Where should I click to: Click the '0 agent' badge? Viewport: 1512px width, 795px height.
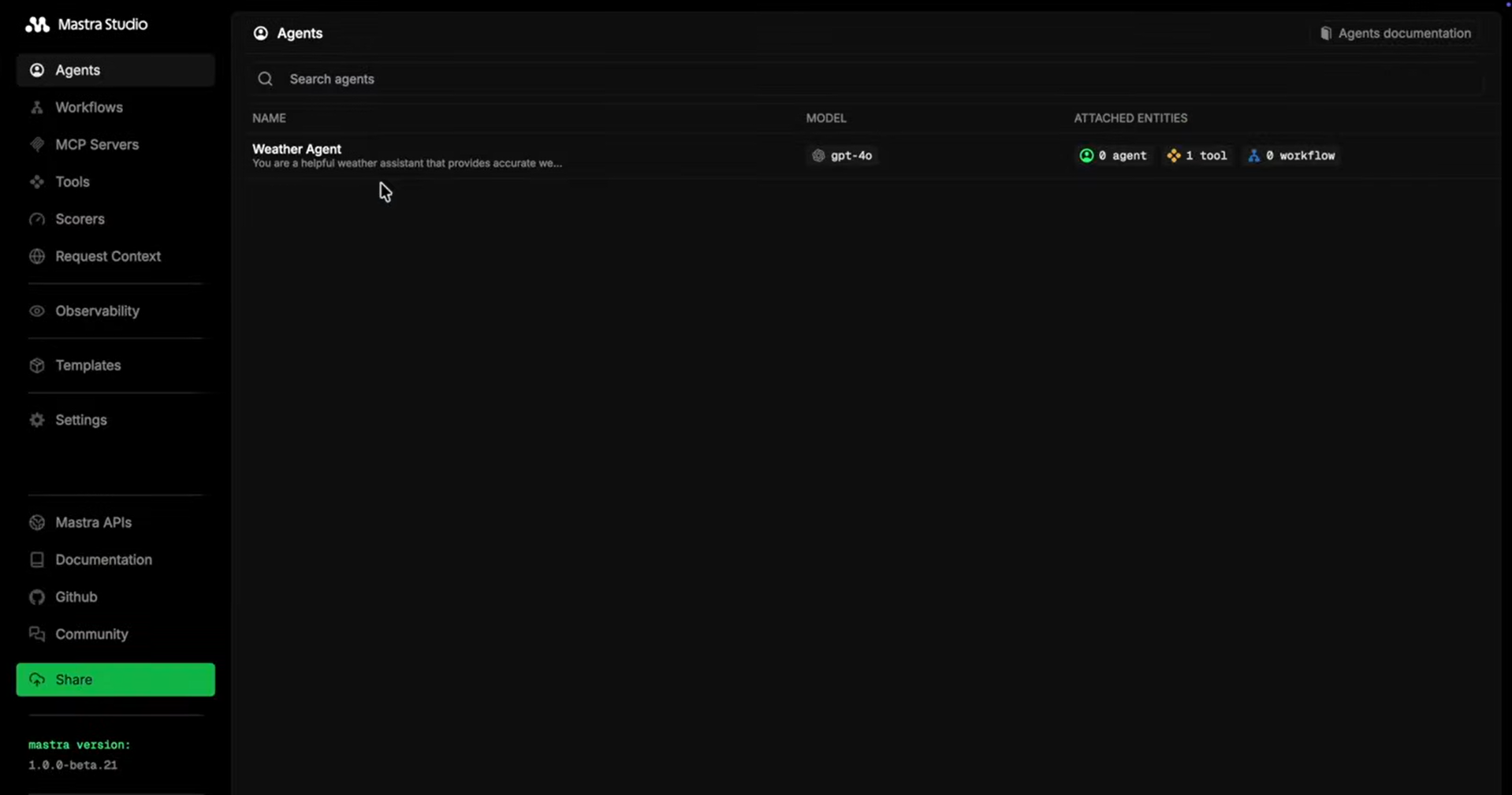point(1113,155)
